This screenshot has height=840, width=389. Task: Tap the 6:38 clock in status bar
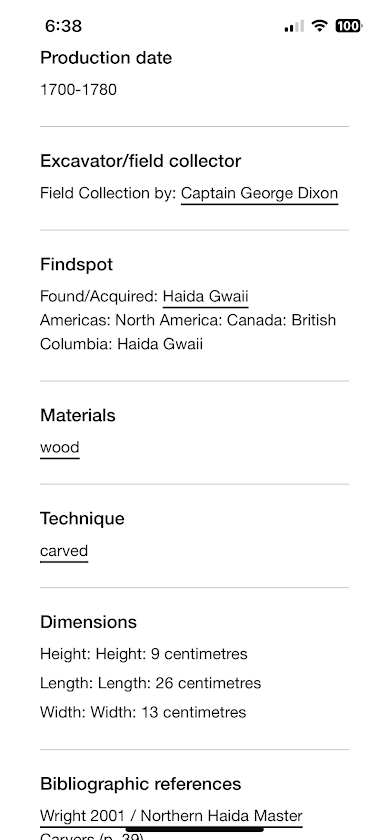coord(63,26)
